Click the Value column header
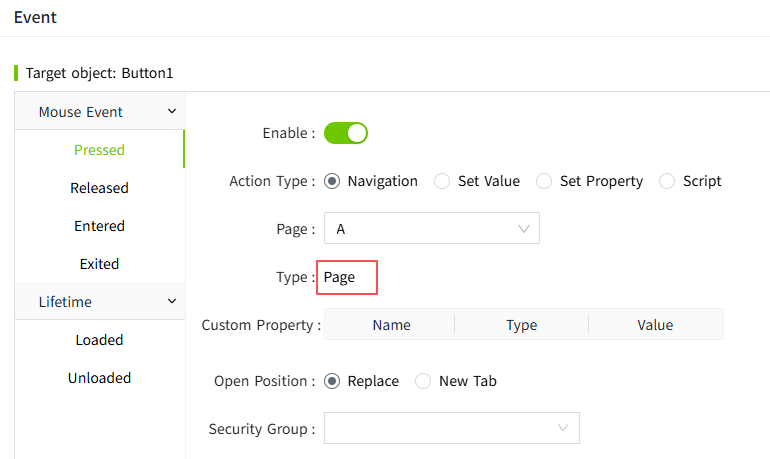 click(x=655, y=325)
